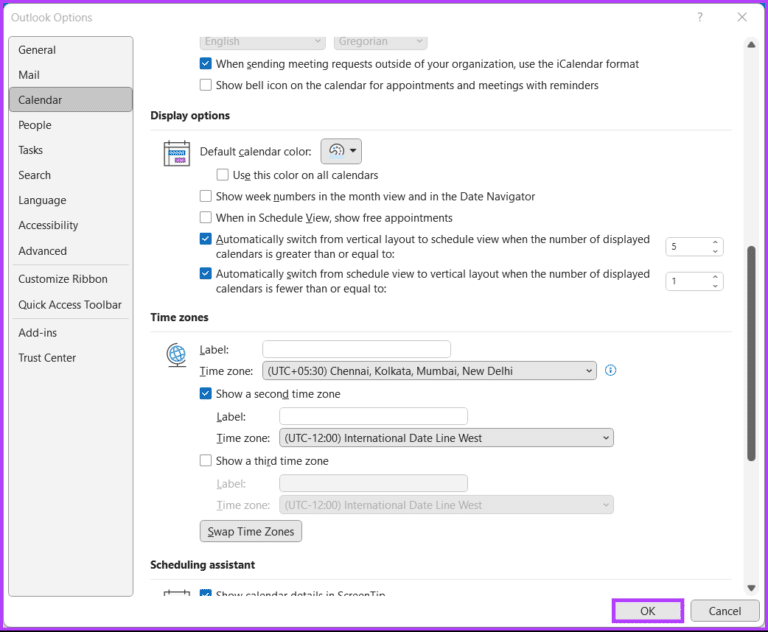The height and width of the screenshot is (632, 768).
Task: Click the help question mark icon
Action: click(x=700, y=17)
